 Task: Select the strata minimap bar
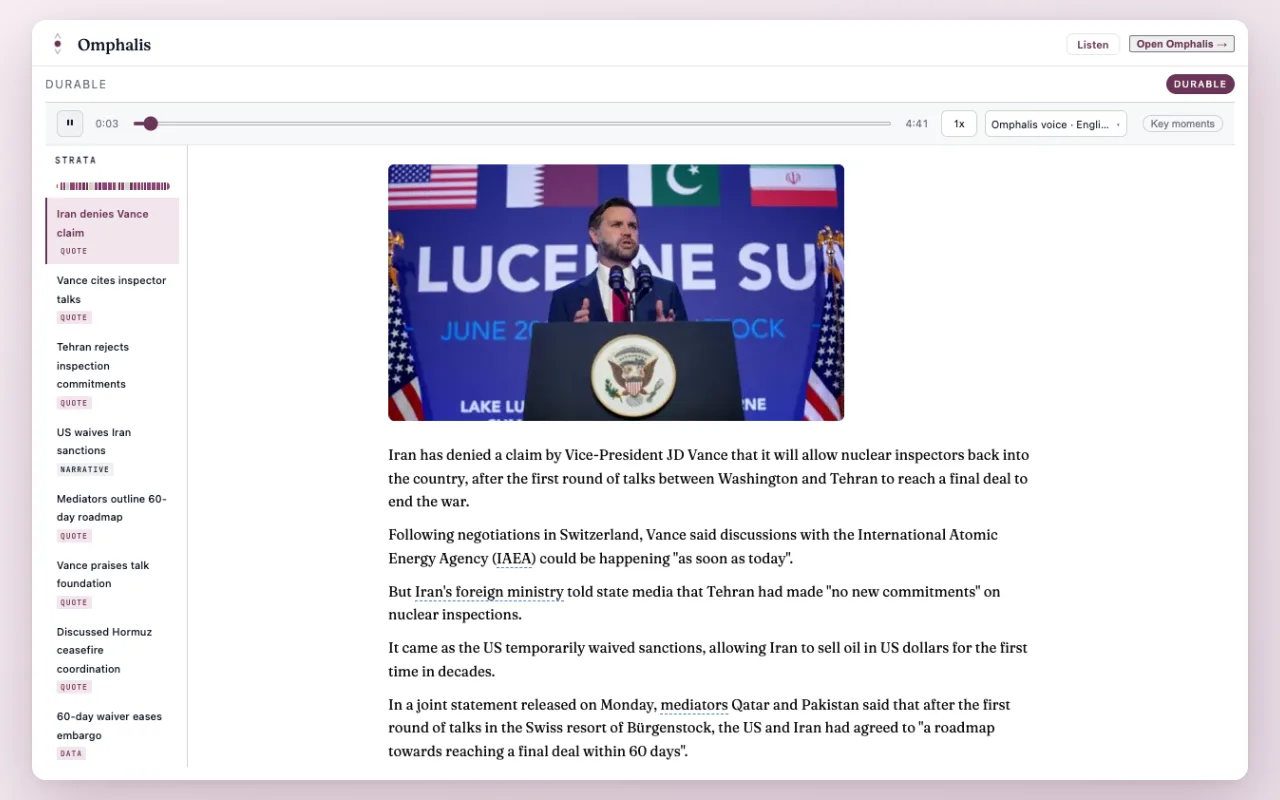coord(113,186)
